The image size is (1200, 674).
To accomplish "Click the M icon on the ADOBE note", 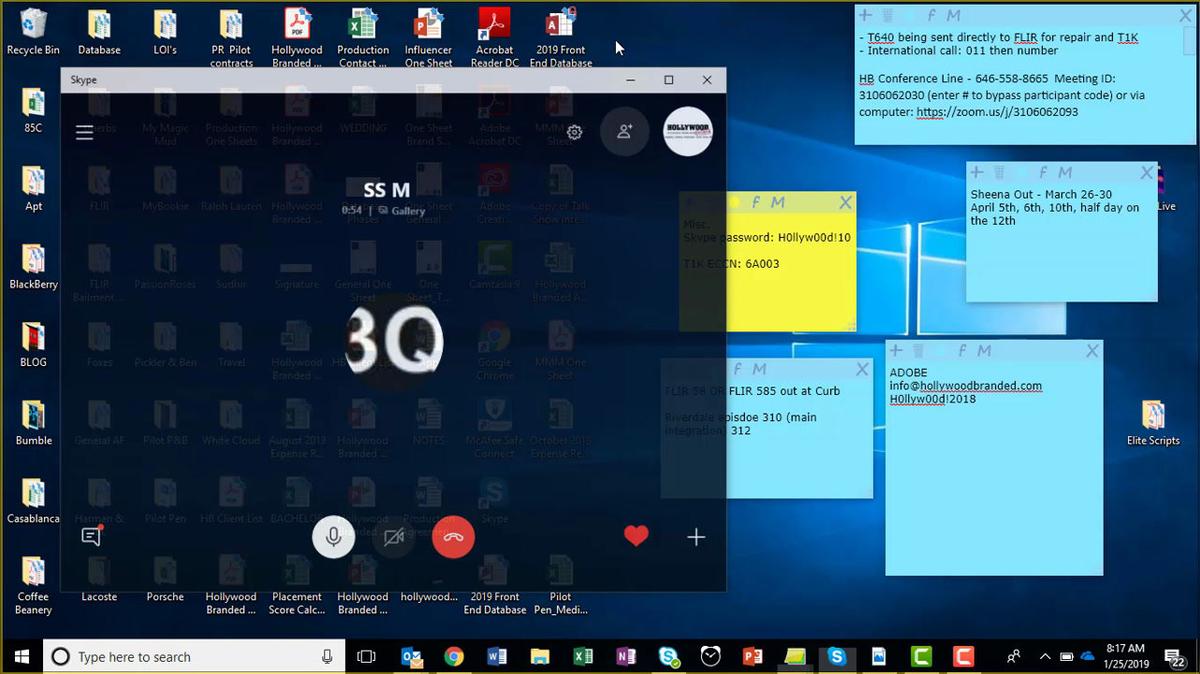I will (x=984, y=351).
